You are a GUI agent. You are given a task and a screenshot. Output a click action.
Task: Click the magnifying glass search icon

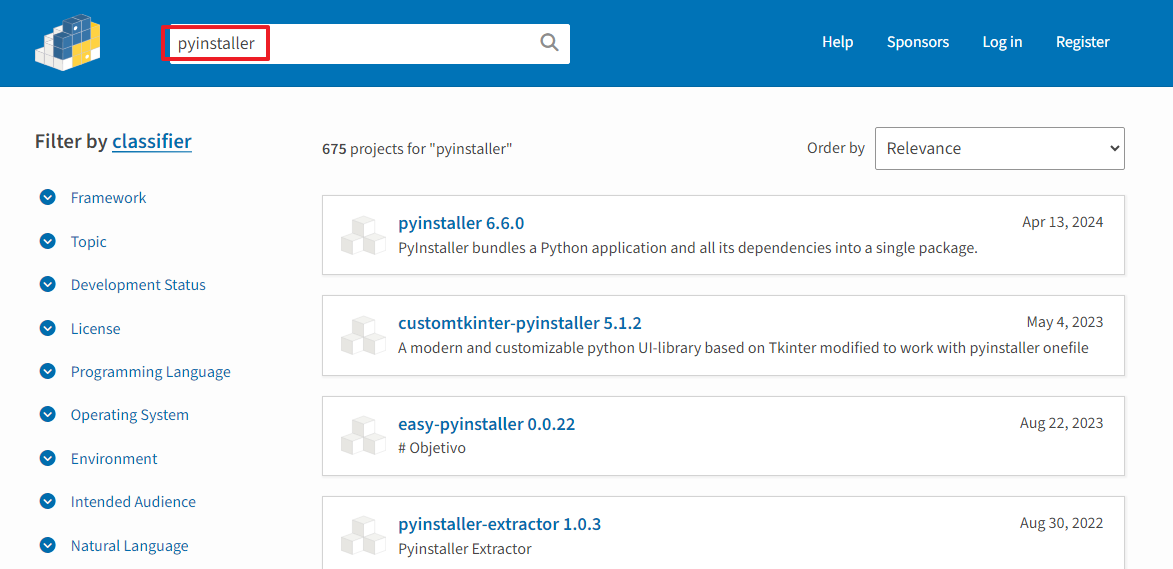click(549, 43)
